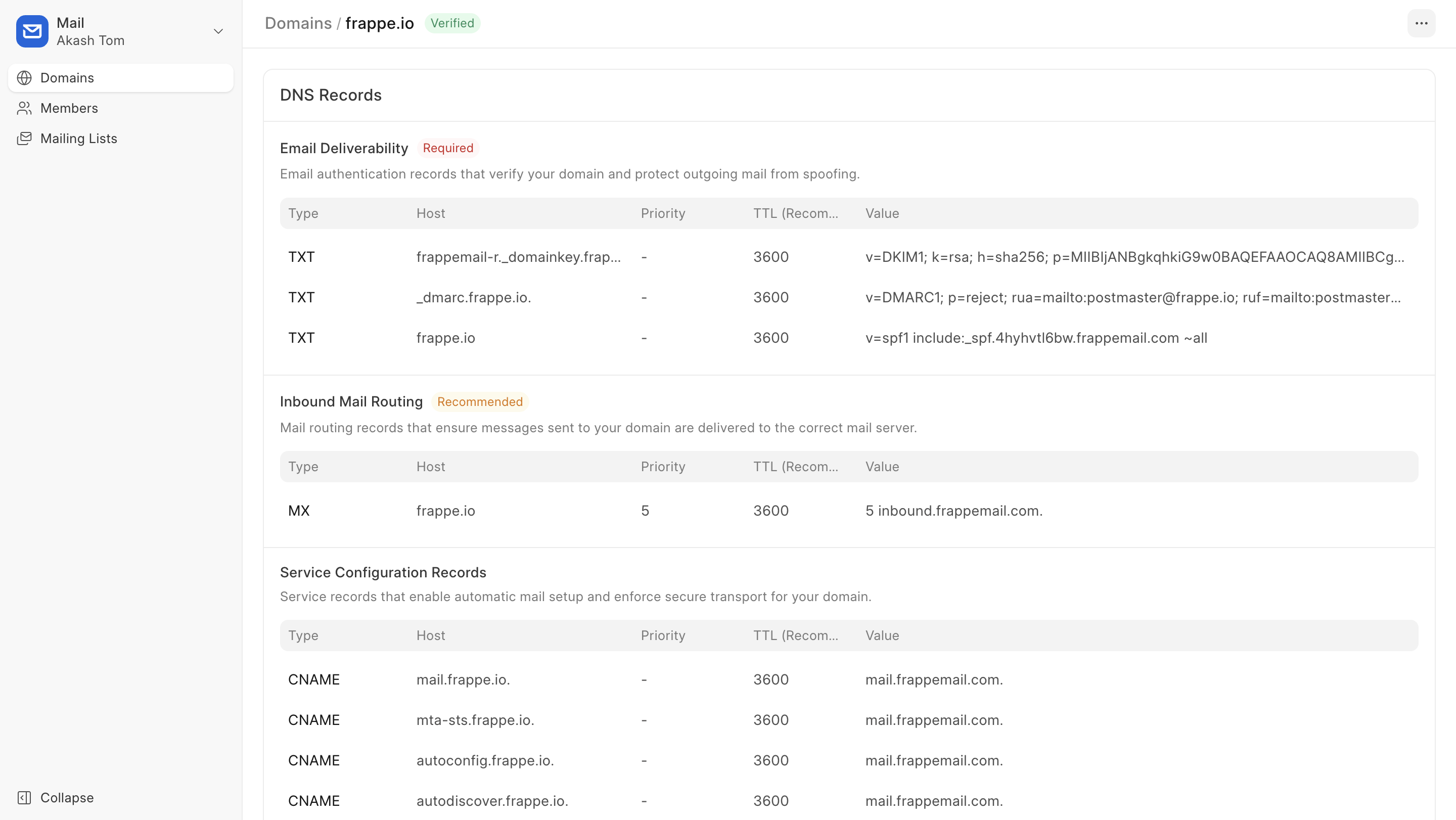Click the Domains globe icon
The image size is (1456, 820).
pyautogui.click(x=24, y=78)
